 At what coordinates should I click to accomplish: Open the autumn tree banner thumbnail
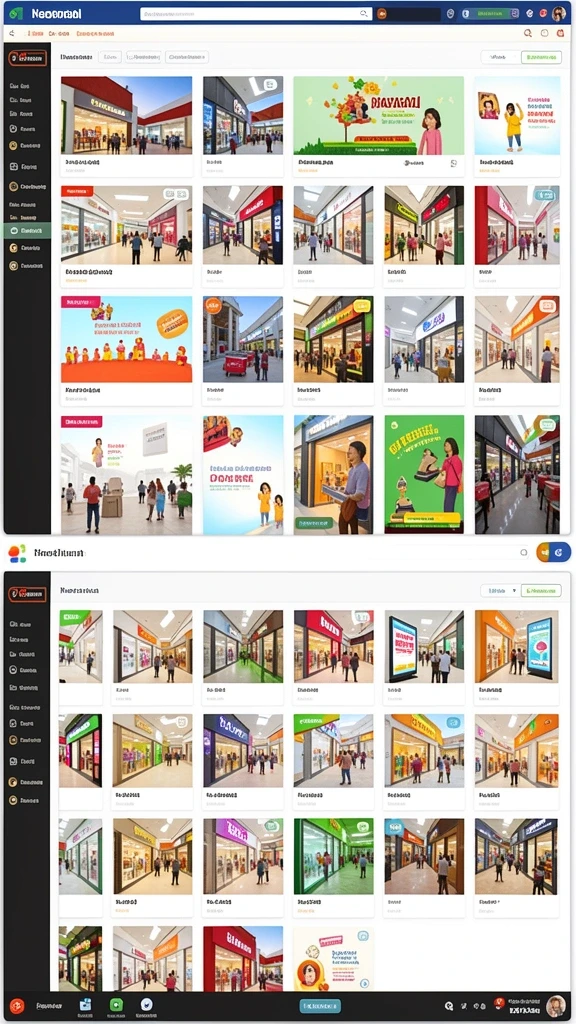[379, 116]
